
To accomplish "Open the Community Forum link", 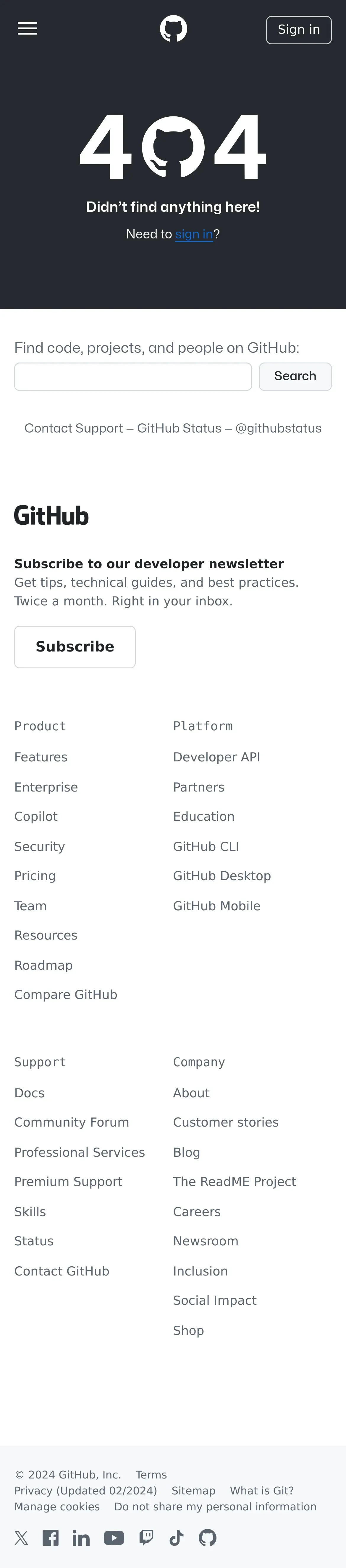I will click(x=72, y=1122).
